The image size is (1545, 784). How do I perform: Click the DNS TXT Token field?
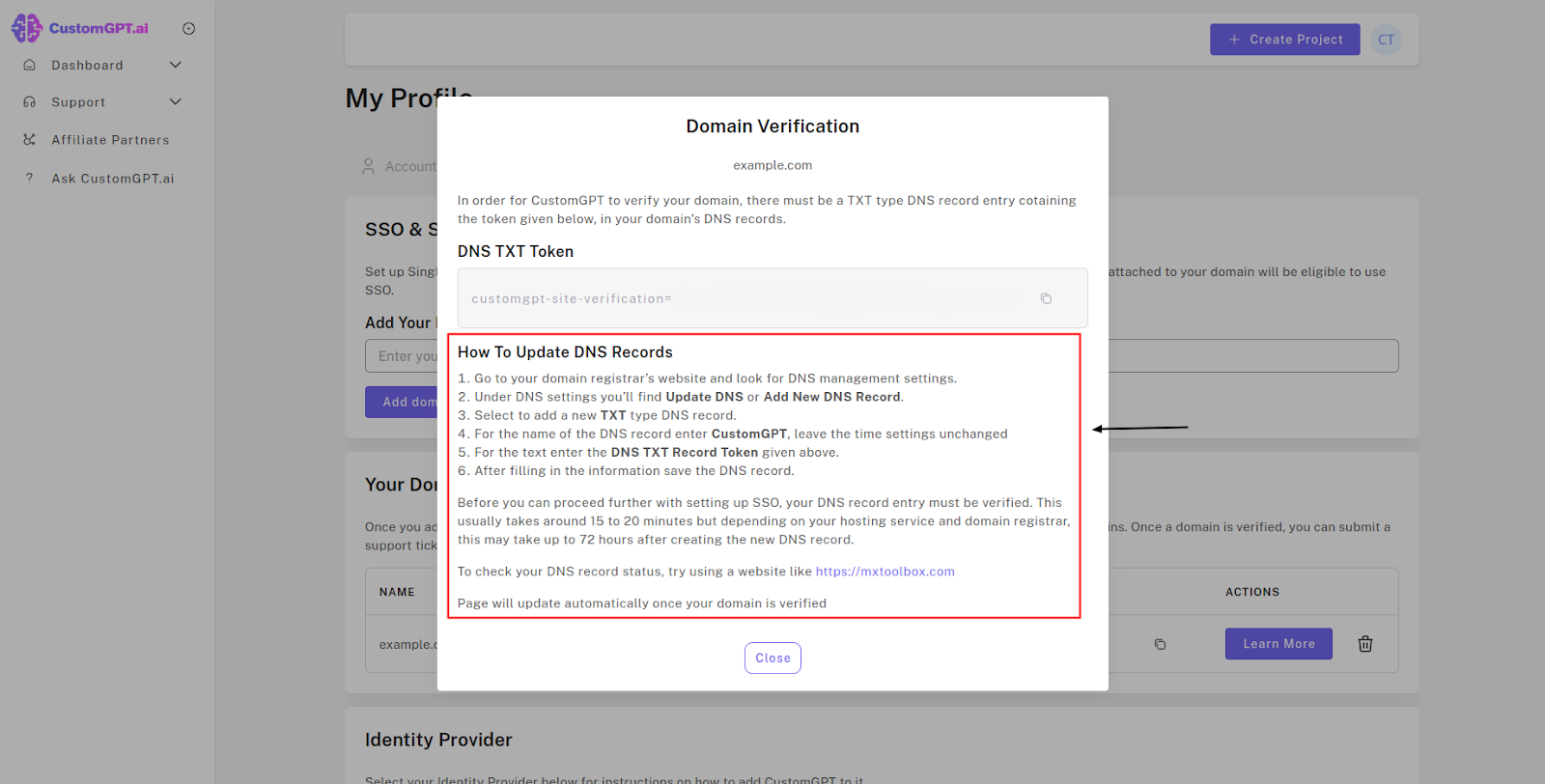772,298
